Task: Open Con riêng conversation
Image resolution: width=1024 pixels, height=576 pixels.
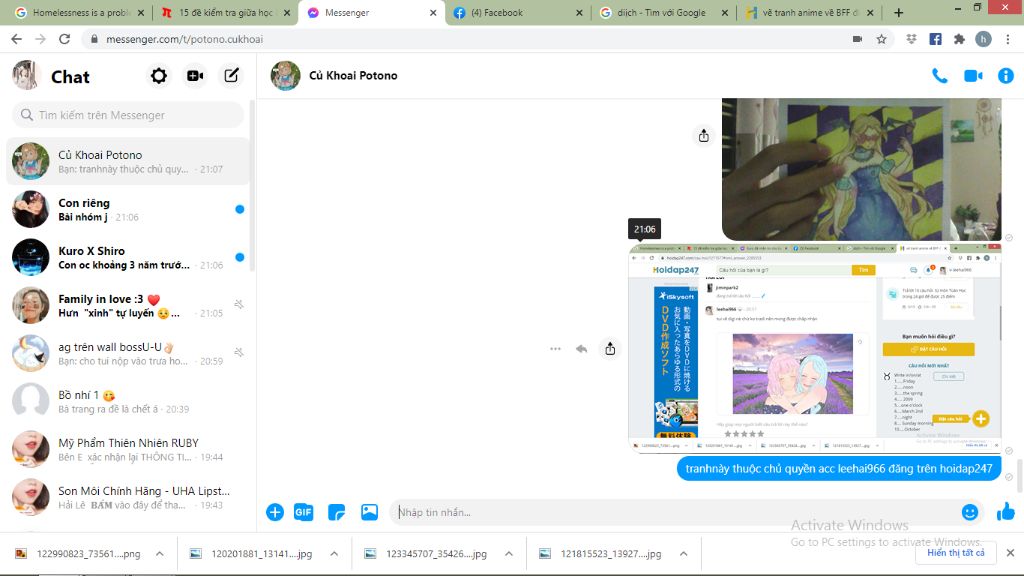Action: click(x=128, y=210)
